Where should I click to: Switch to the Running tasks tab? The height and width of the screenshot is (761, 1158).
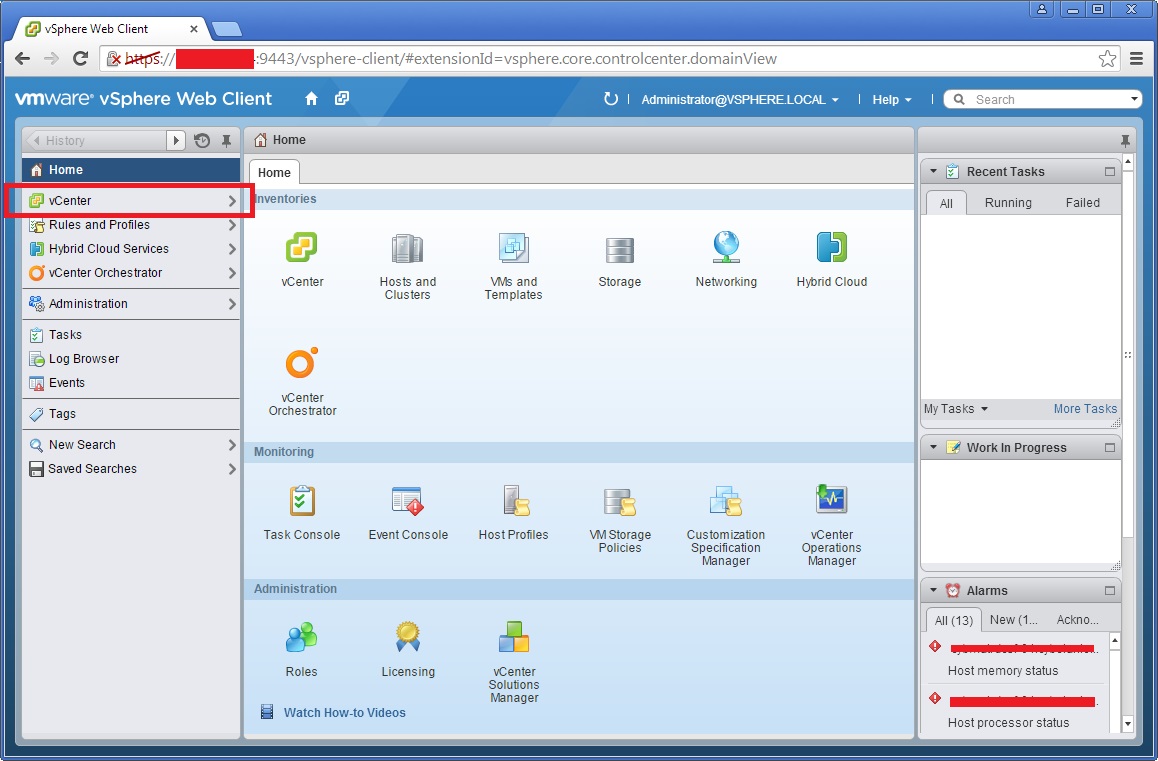click(x=1008, y=202)
